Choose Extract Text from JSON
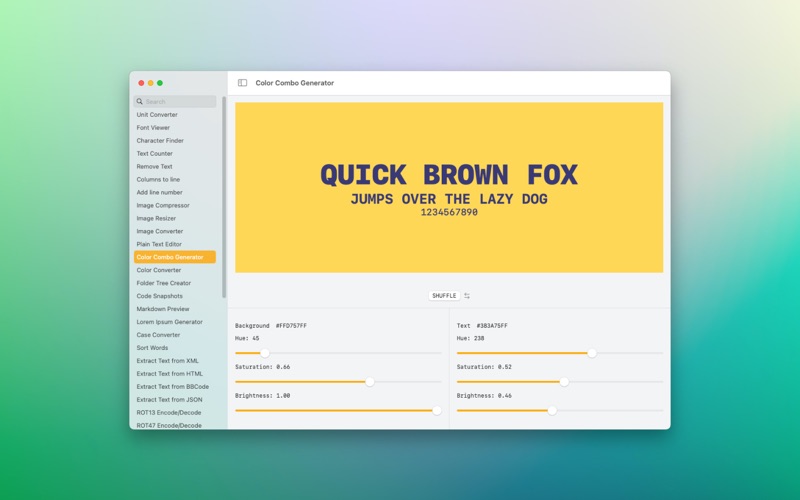 (x=169, y=399)
